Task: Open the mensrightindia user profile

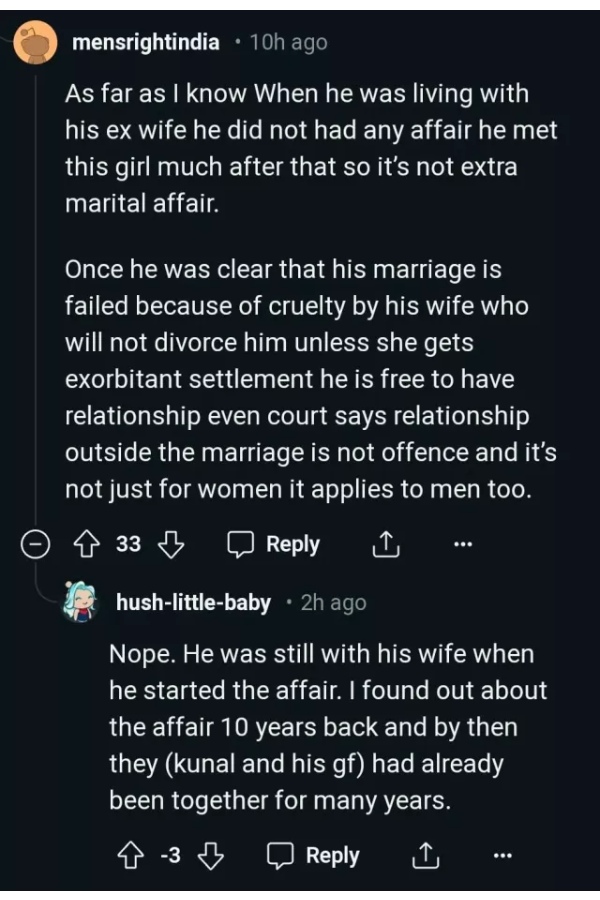Action: [x=146, y=42]
